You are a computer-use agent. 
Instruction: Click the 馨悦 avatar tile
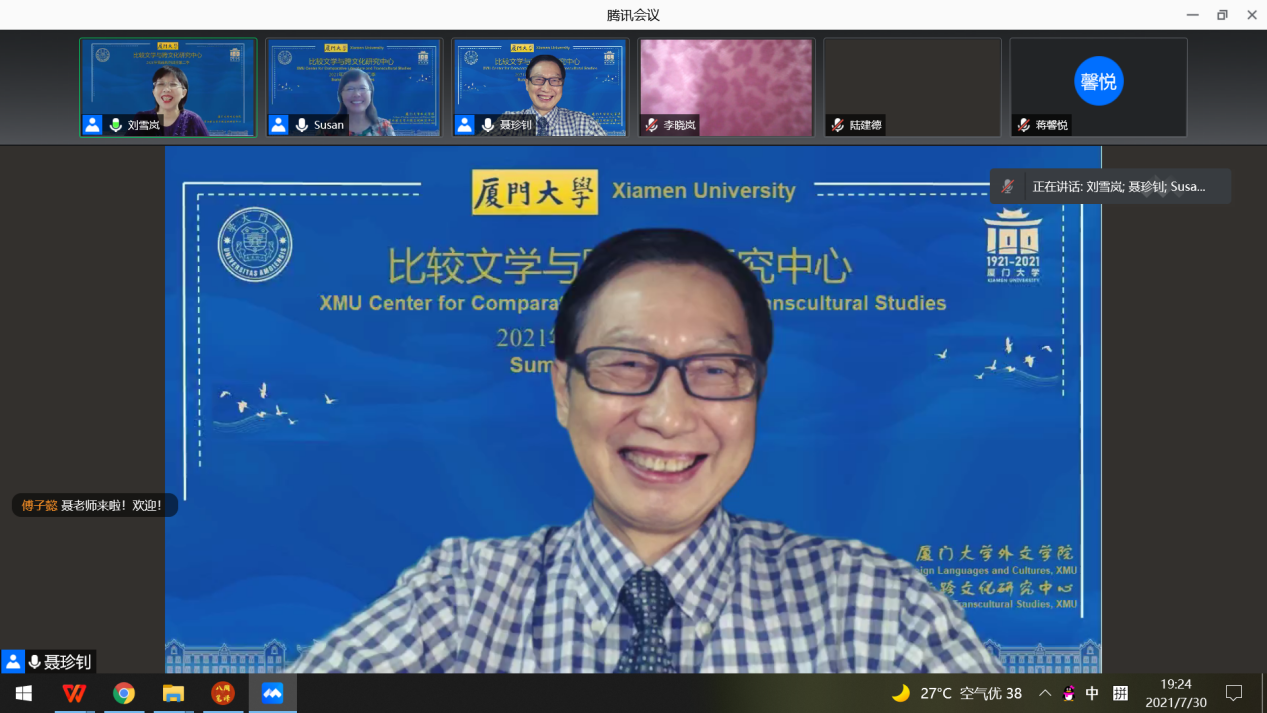pyautogui.click(x=1098, y=81)
